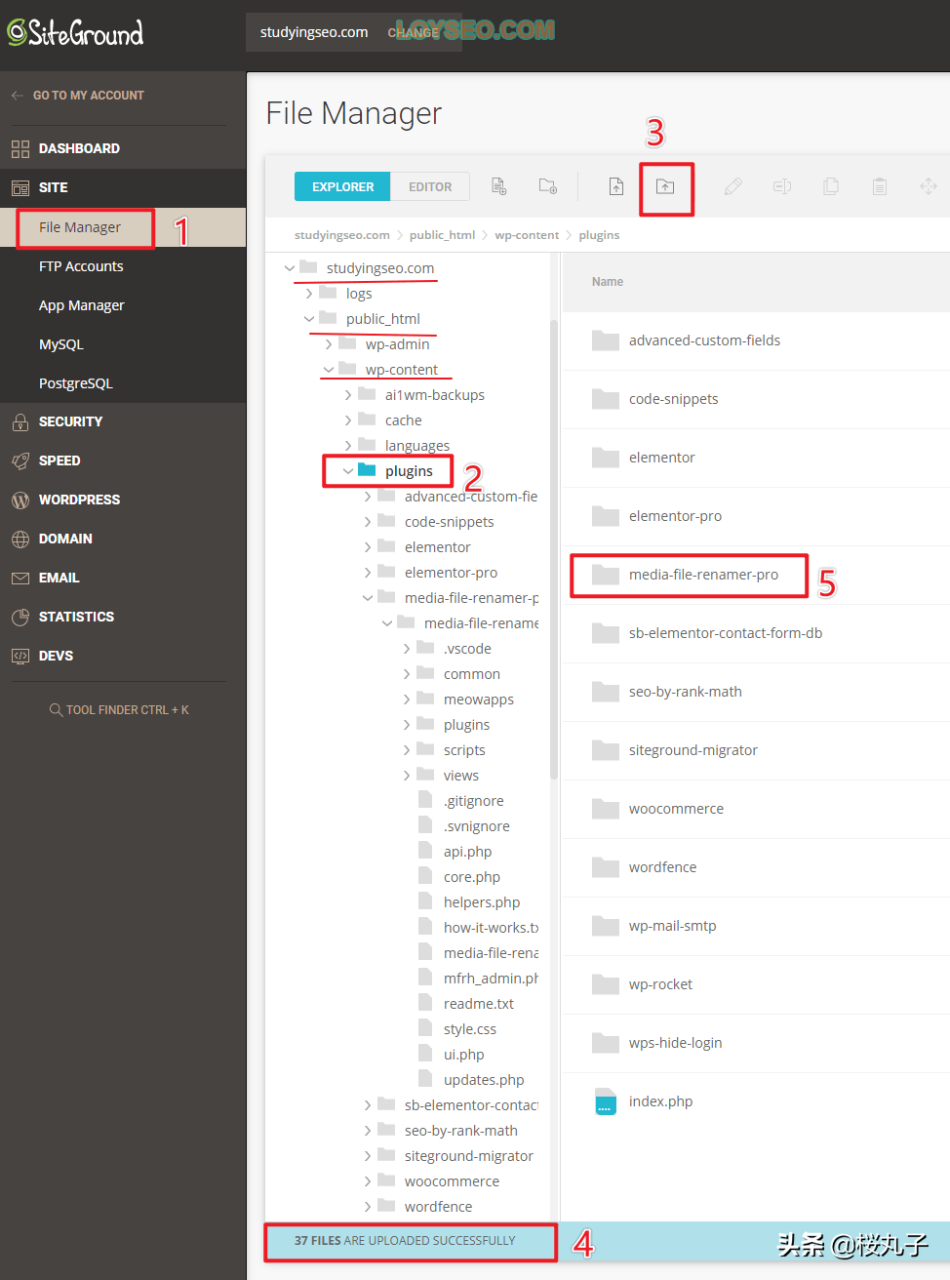Image resolution: width=950 pixels, height=1280 pixels.
Task: Click the Statistics pie chart icon
Action: (20, 617)
